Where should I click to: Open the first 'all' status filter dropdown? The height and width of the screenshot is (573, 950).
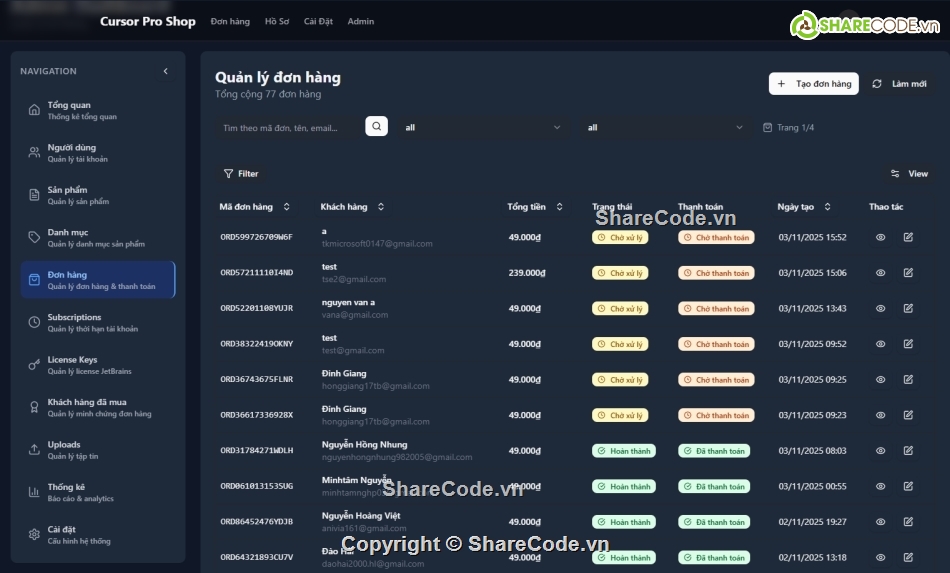point(483,127)
